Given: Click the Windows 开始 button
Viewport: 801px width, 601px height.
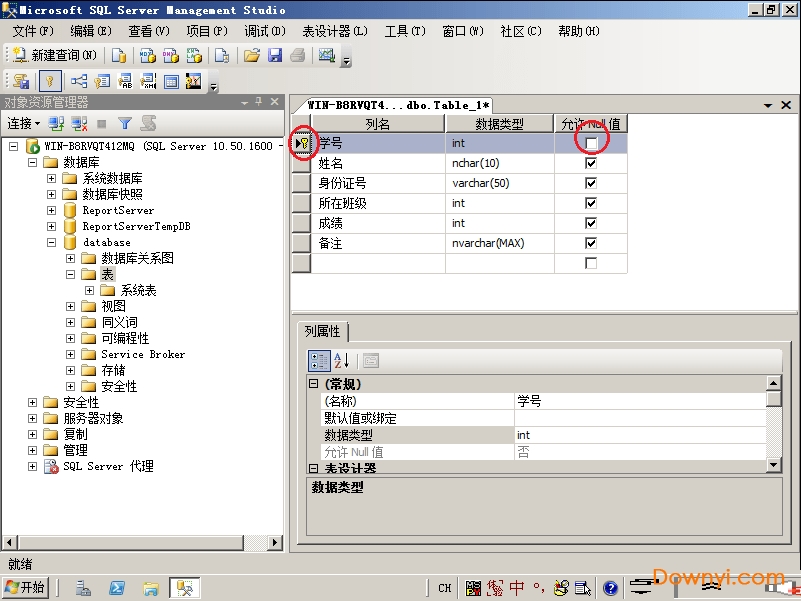Looking at the screenshot, I should click(x=25, y=588).
